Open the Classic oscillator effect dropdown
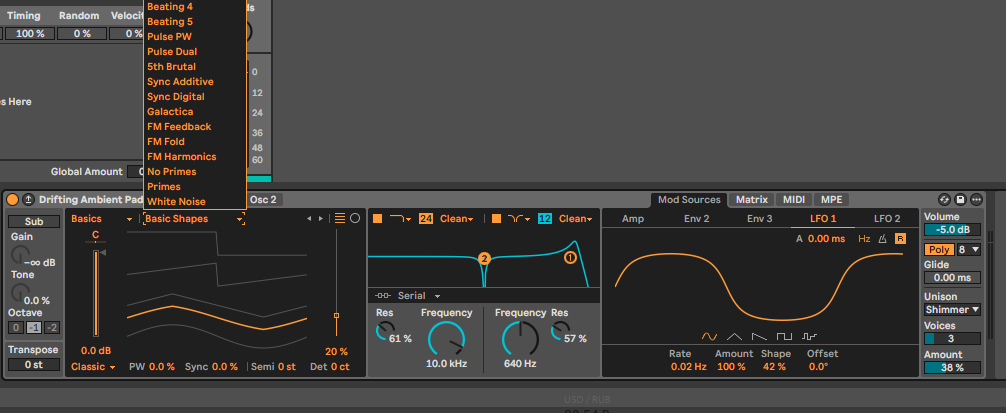Image resolution: width=1006 pixels, height=413 pixels. tap(93, 367)
